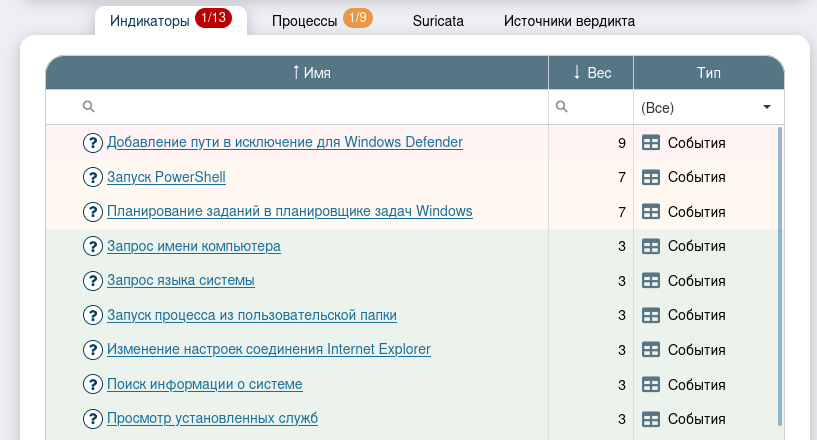Click help icon next to Запрос имени компьютера
The image size is (817, 440).
coord(93,246)
